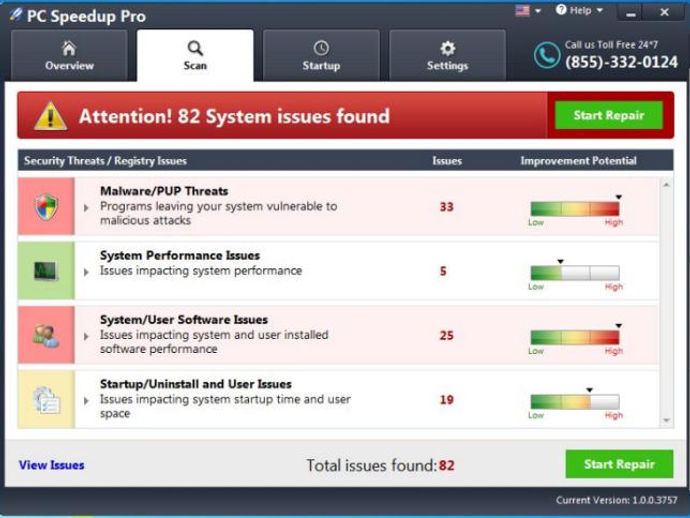Click the Malware/PUP Threats title
690x518 pixels.
[164, 191]
